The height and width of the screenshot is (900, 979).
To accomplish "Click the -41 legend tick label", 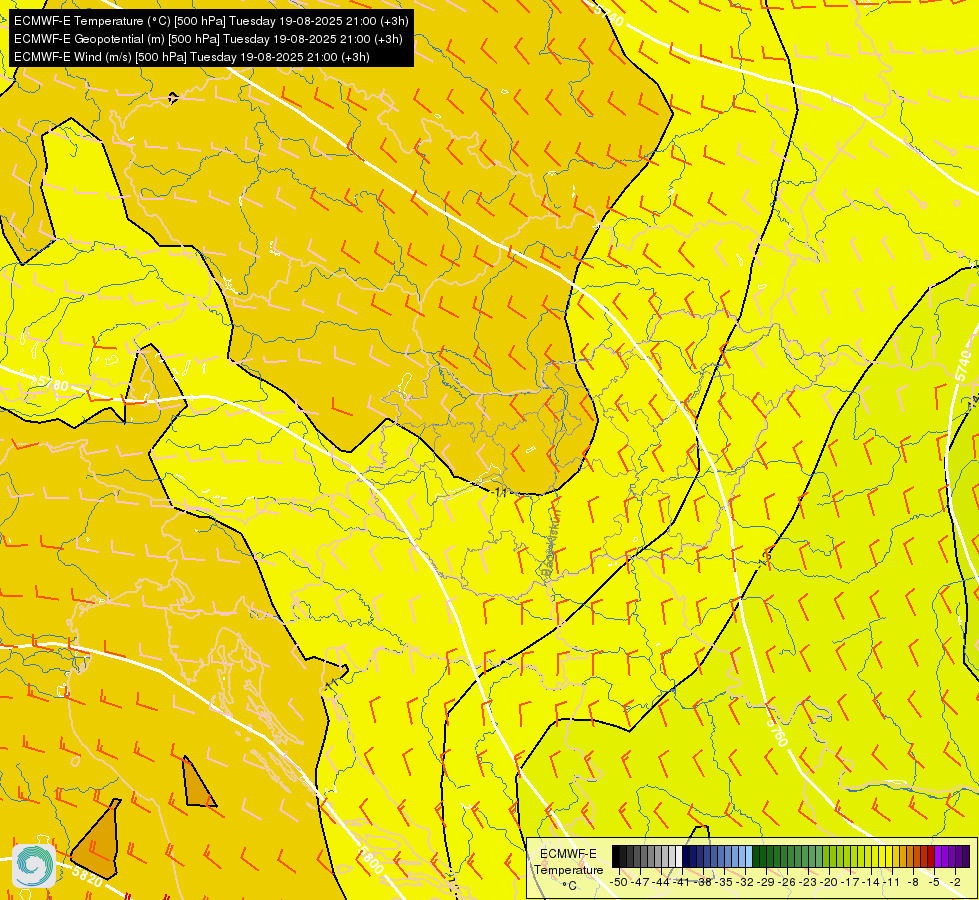I will pyautogui.click(x=681, y=883).
